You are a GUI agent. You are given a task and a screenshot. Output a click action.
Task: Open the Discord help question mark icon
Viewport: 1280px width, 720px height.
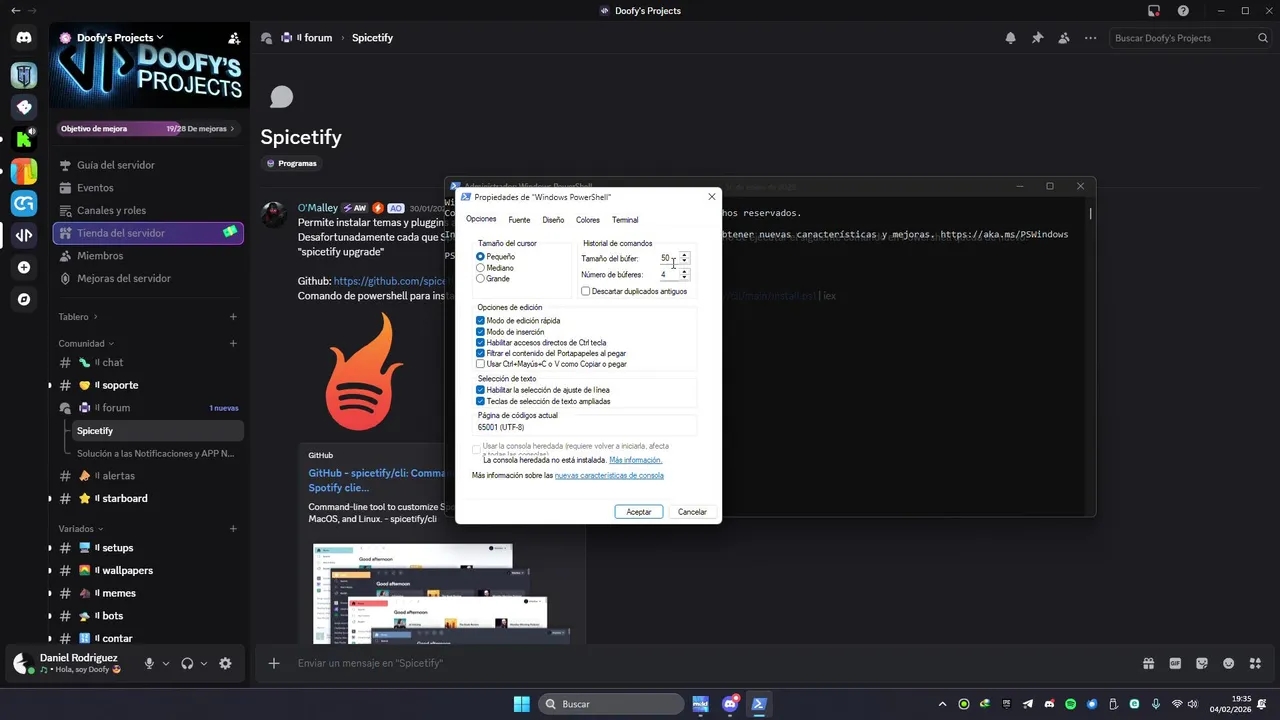click(x=1184, y=11)
